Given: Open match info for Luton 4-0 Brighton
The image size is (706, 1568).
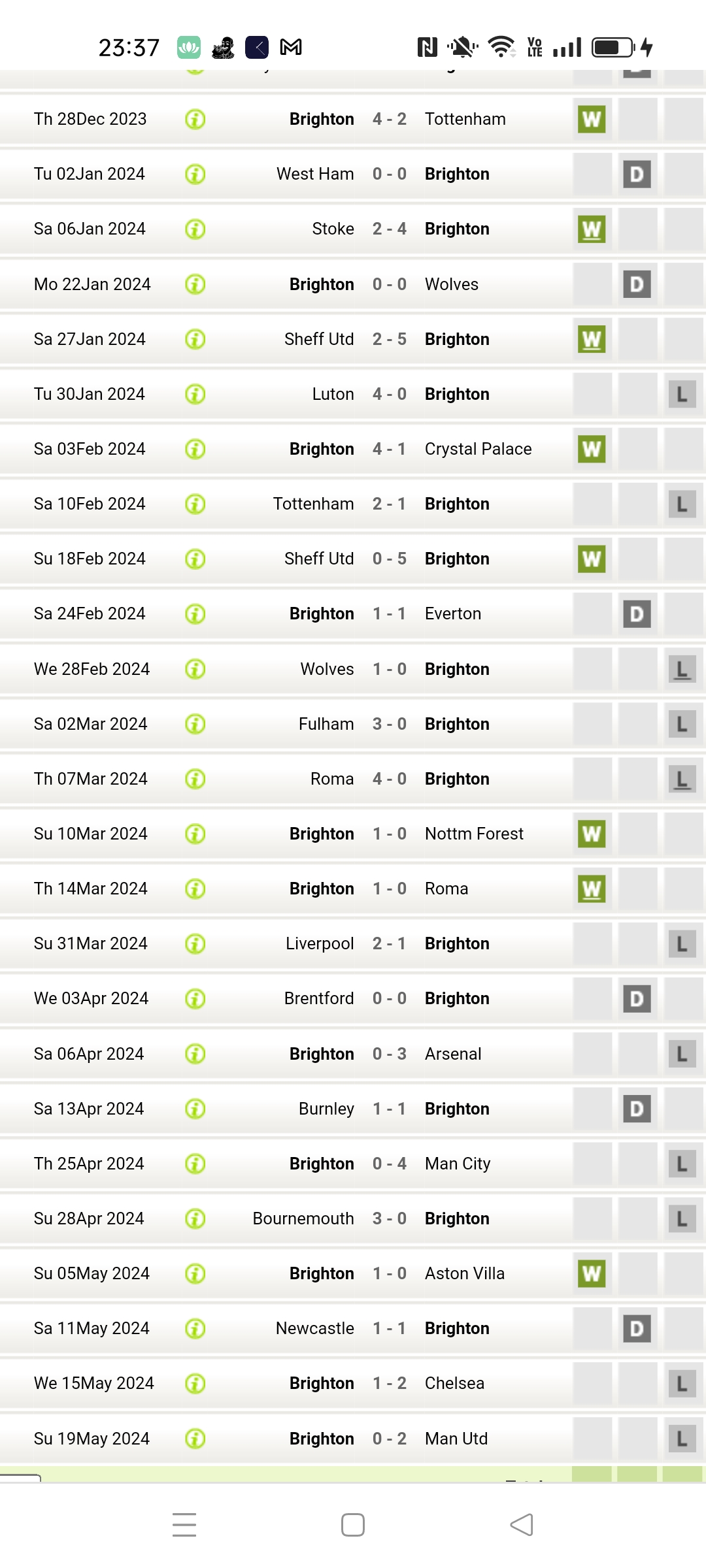Looking at the screenshot, I should point(195,394).
